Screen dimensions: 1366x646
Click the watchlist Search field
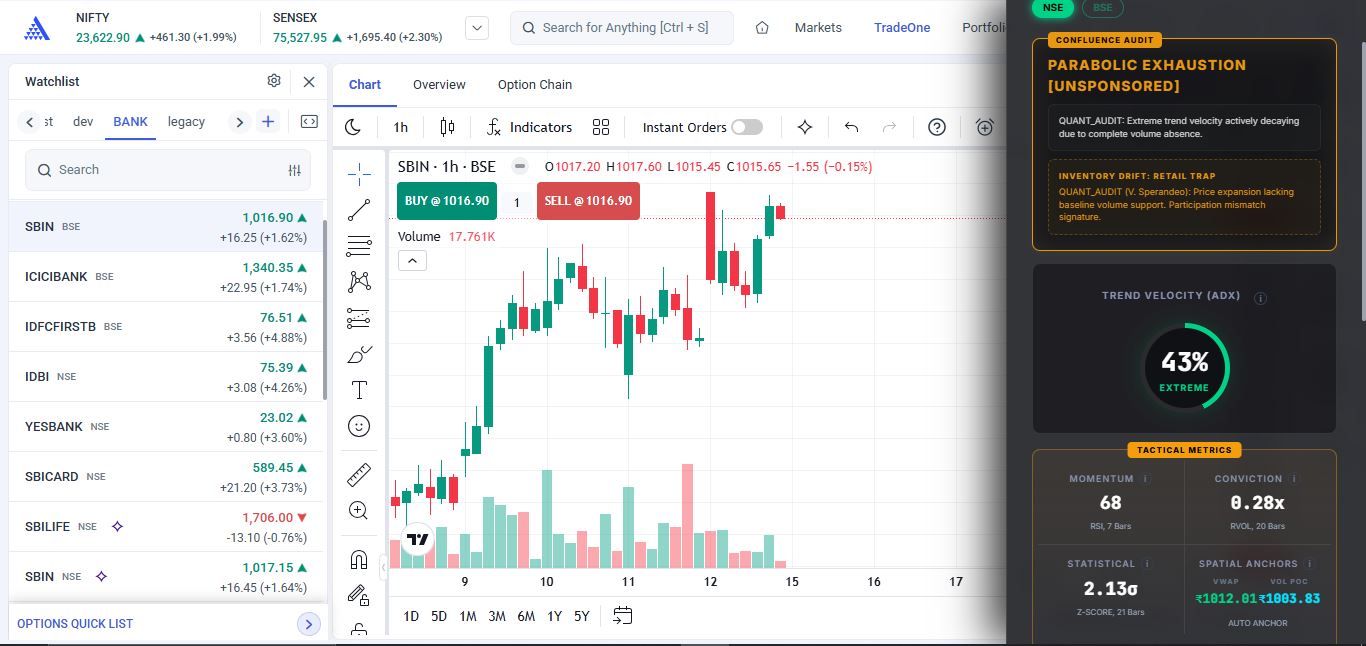(168, 170)
